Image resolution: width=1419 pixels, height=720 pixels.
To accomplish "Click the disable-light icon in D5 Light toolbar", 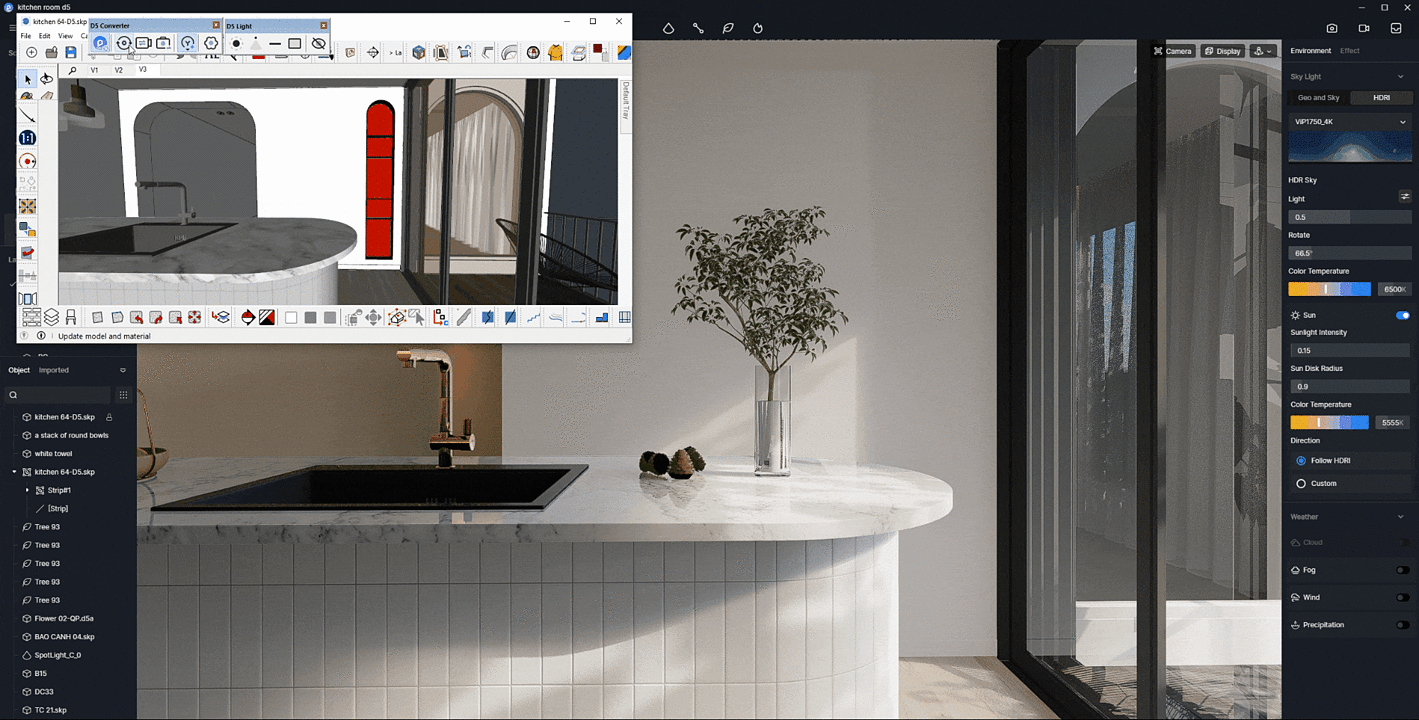I will pyautogui.click(x=320, y=43).
